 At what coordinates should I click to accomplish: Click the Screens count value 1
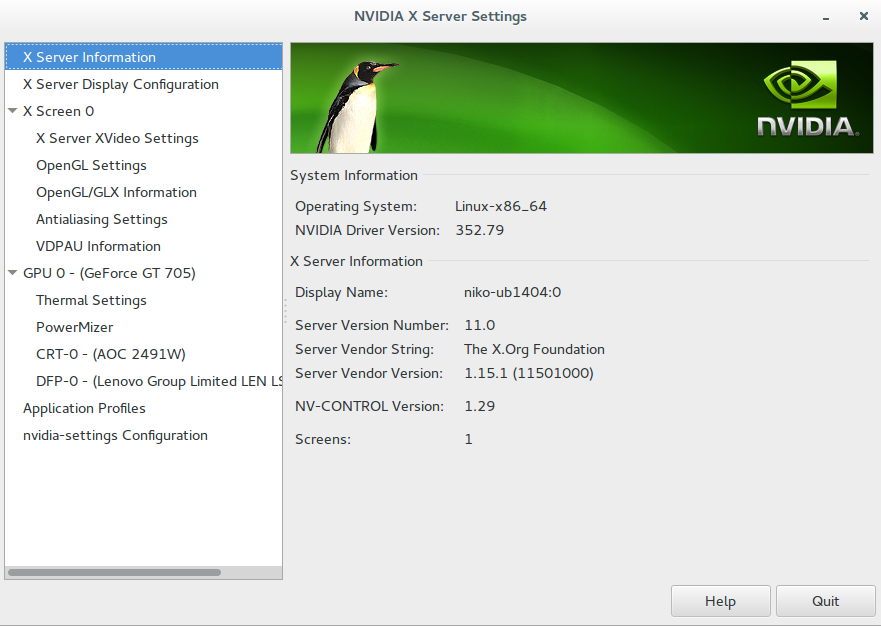[x=468, y=439]
